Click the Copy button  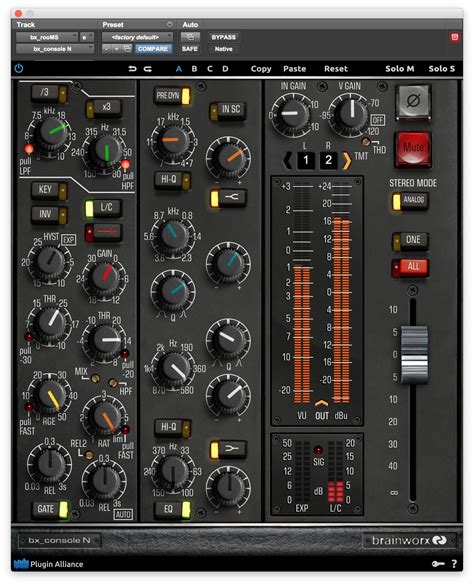tap(261, 69)
